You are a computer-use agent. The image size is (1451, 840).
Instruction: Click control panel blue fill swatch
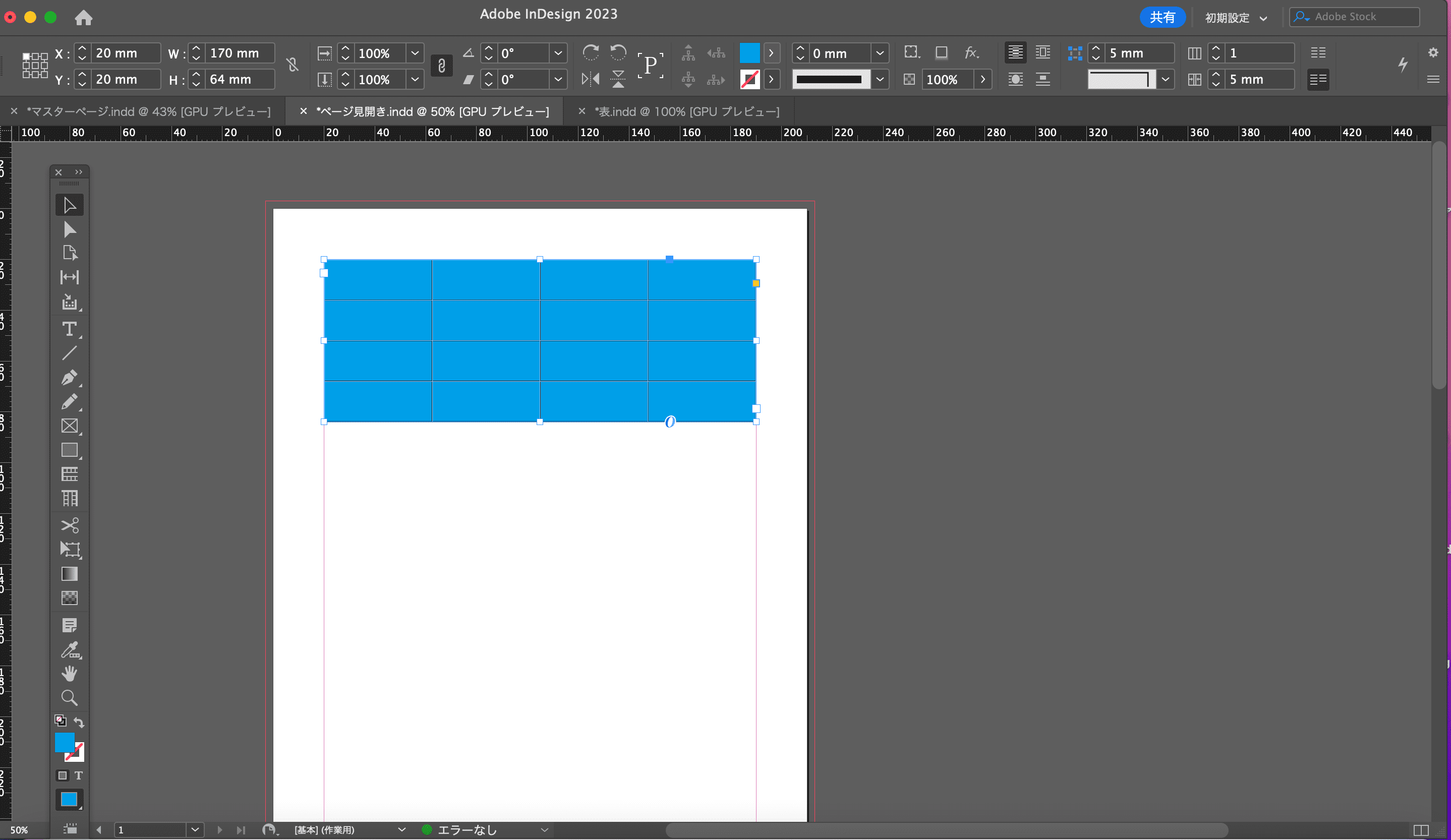tap(749, 53)
